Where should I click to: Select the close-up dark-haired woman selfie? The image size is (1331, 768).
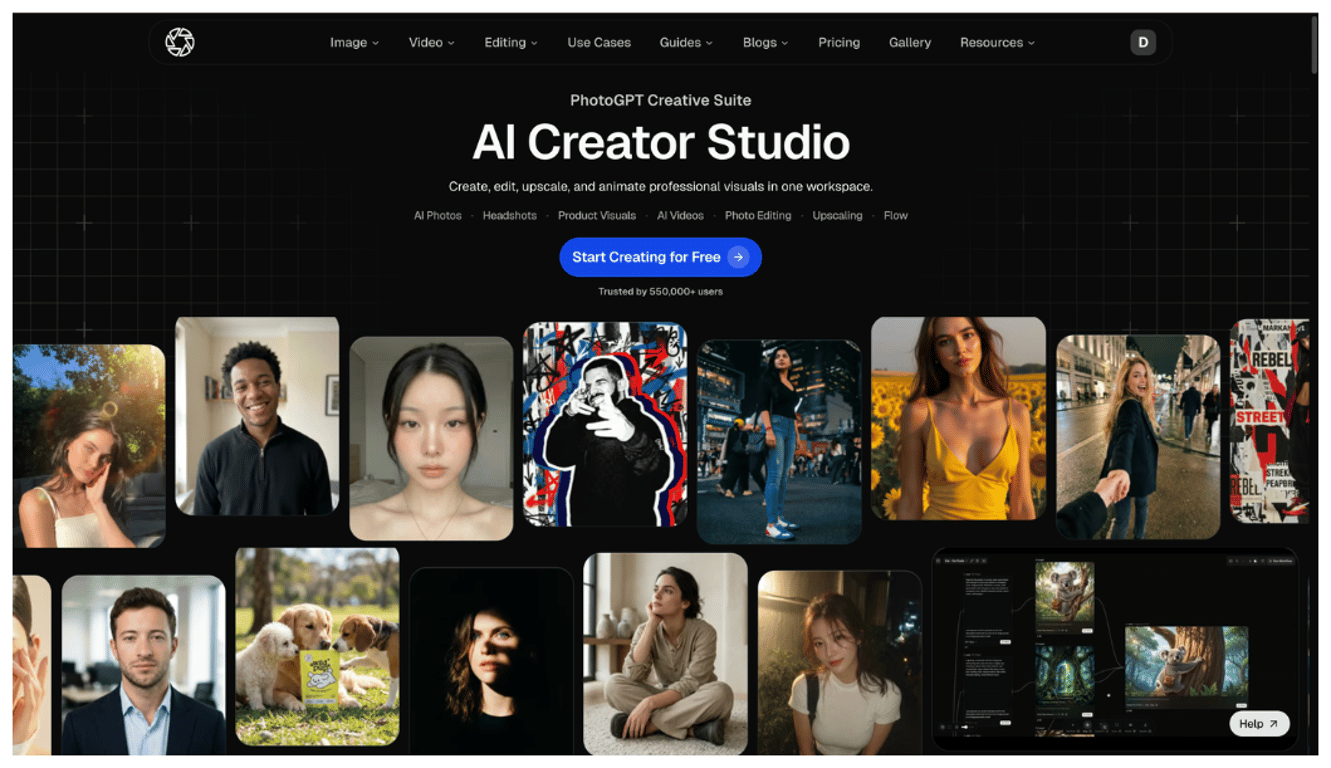pyautogui.click(x=431, y=438)
